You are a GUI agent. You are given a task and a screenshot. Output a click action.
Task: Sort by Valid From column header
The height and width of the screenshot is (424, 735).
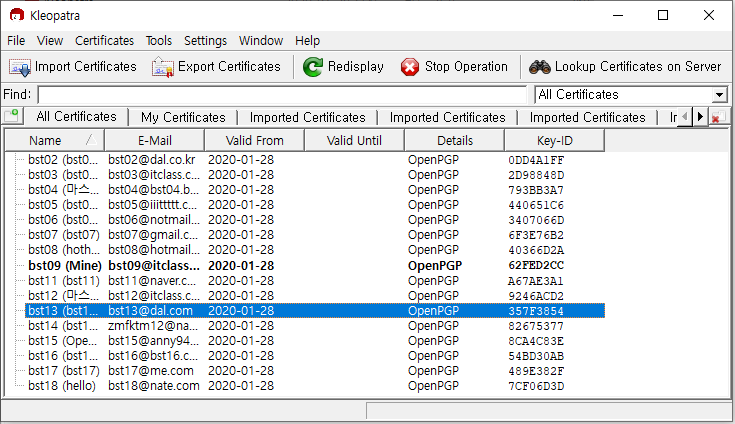255,141
